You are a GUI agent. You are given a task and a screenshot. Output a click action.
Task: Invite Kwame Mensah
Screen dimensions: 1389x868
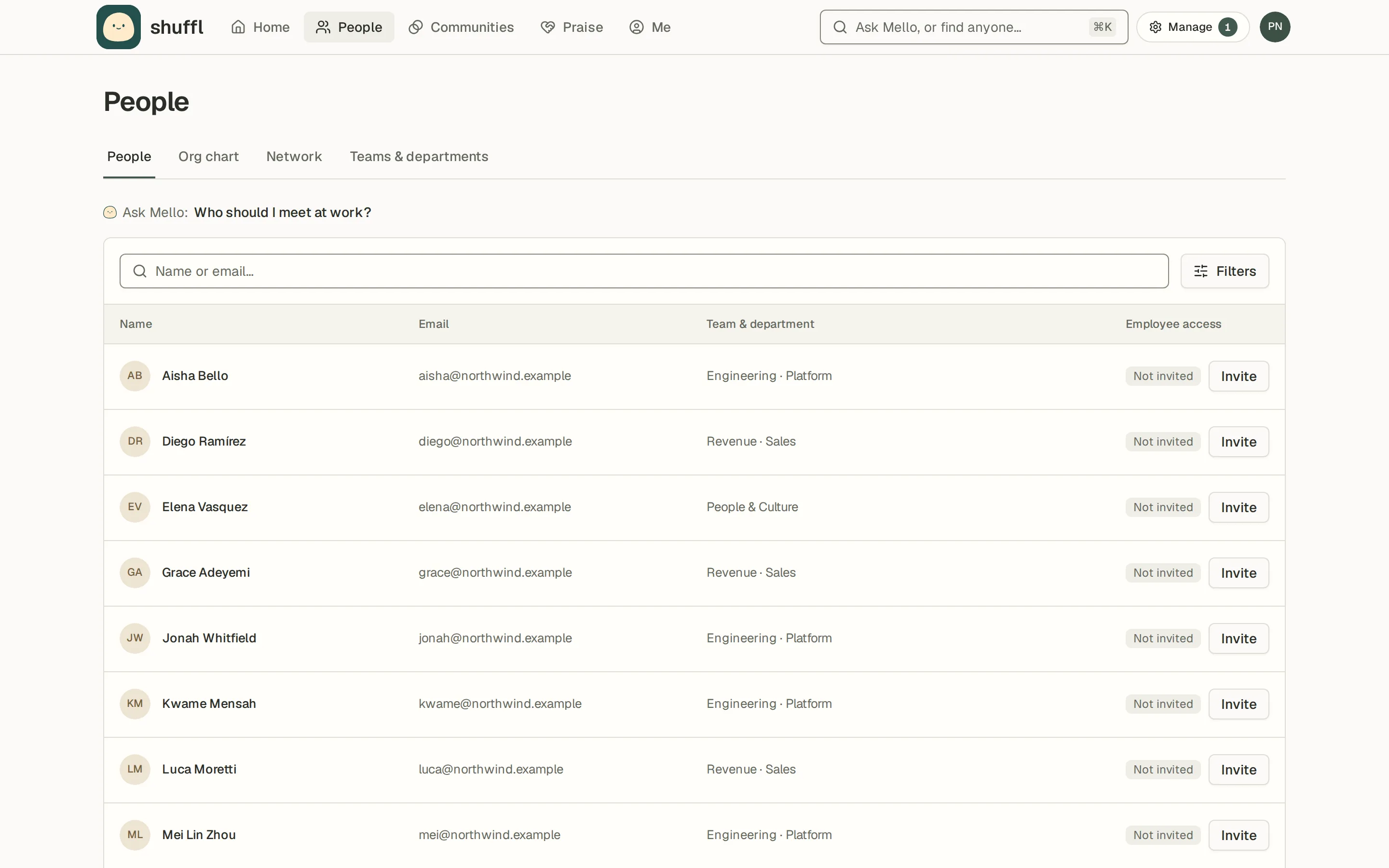[1239, 704]
